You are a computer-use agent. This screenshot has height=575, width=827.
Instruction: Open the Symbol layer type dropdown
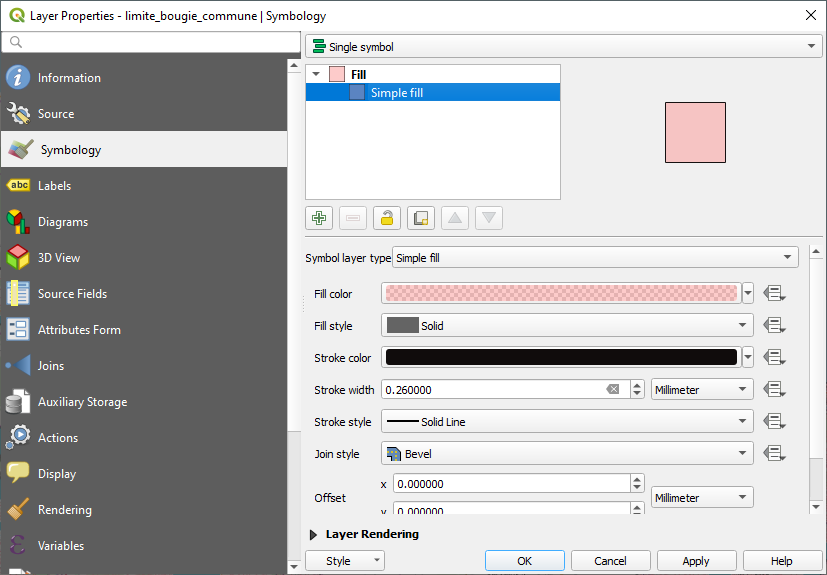[595, 258]
